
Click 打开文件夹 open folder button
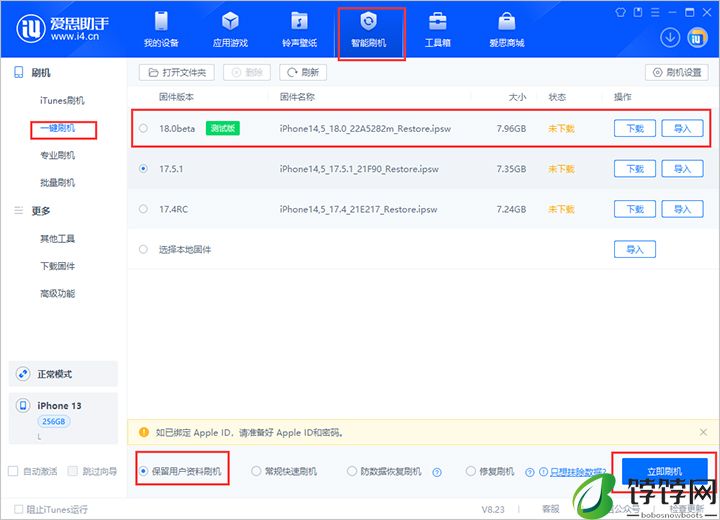[x=177, y=73]
